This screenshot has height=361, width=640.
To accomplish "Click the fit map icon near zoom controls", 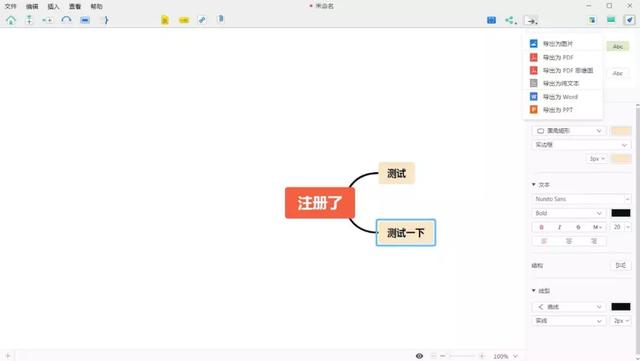I will (433, 356).
